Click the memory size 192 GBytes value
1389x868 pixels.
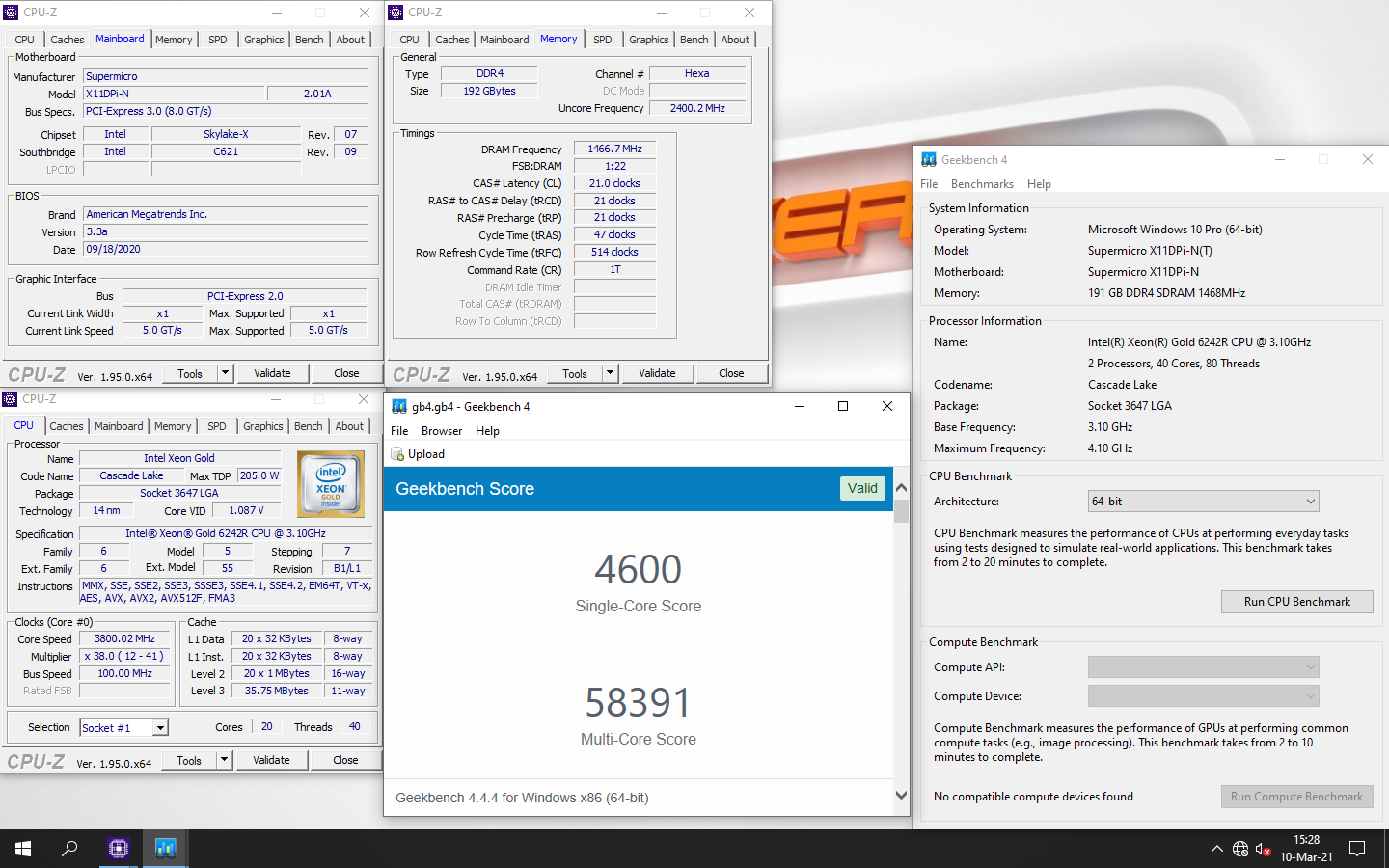tap(489, 91)
